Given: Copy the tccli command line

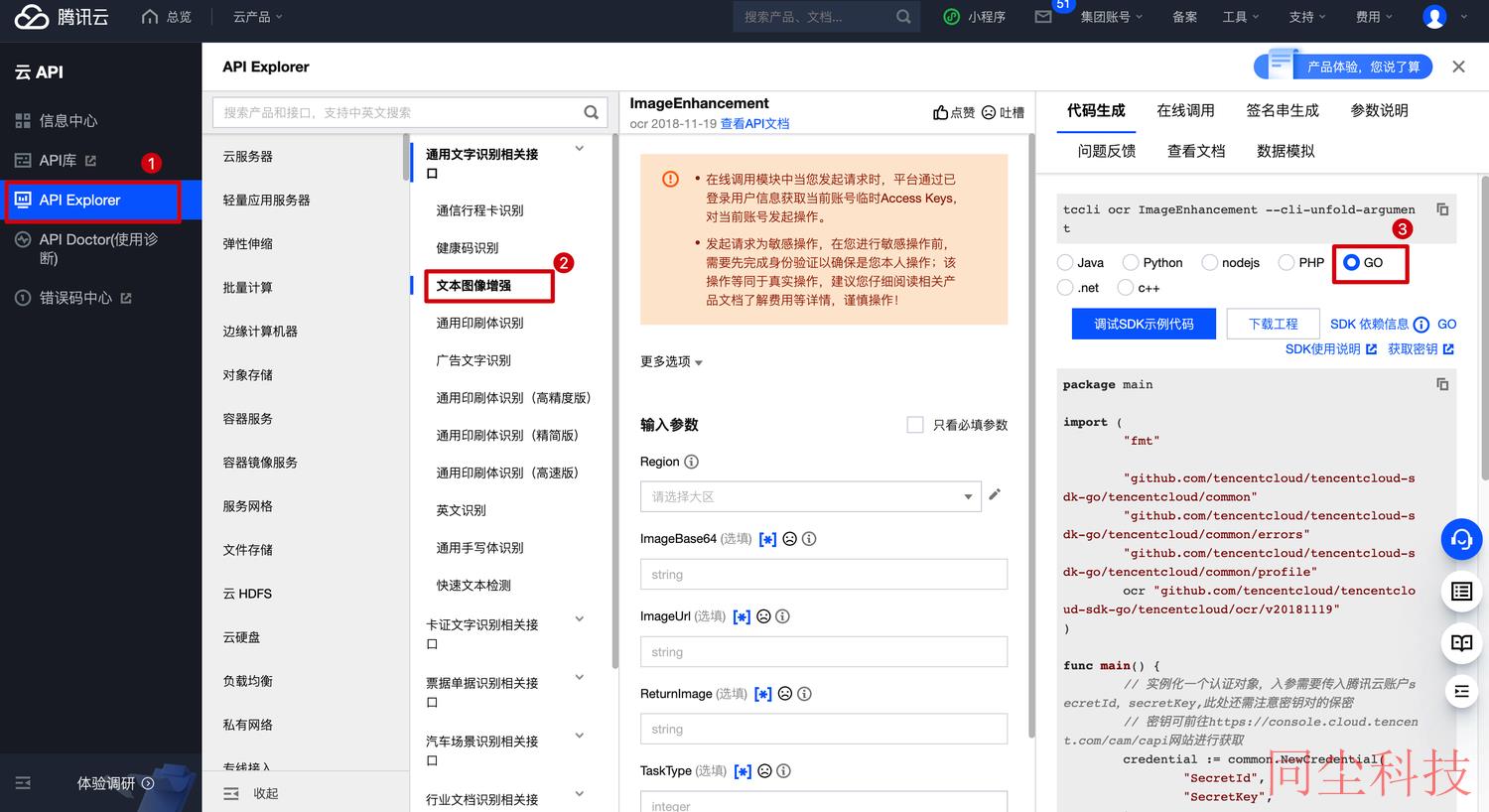Looking at the screenshot, I should coord(1442,209).
